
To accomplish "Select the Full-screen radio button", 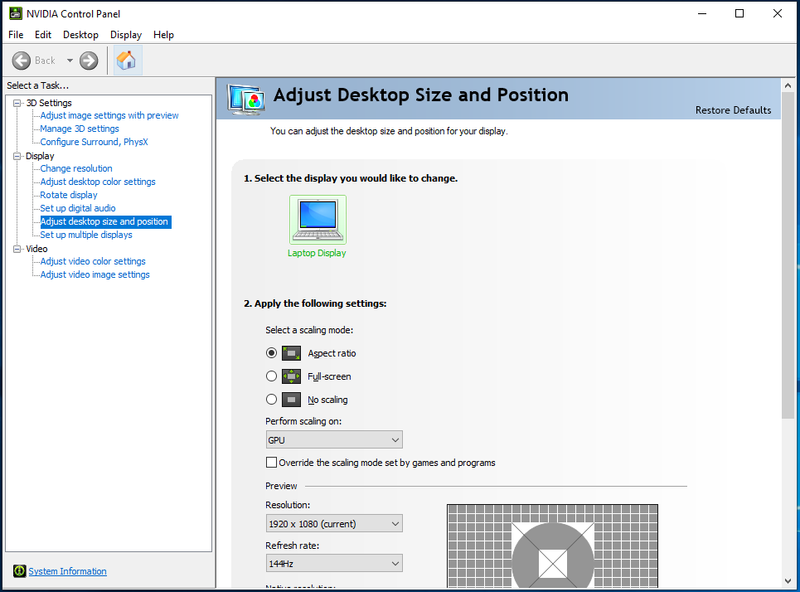I will tap(271, 376).
